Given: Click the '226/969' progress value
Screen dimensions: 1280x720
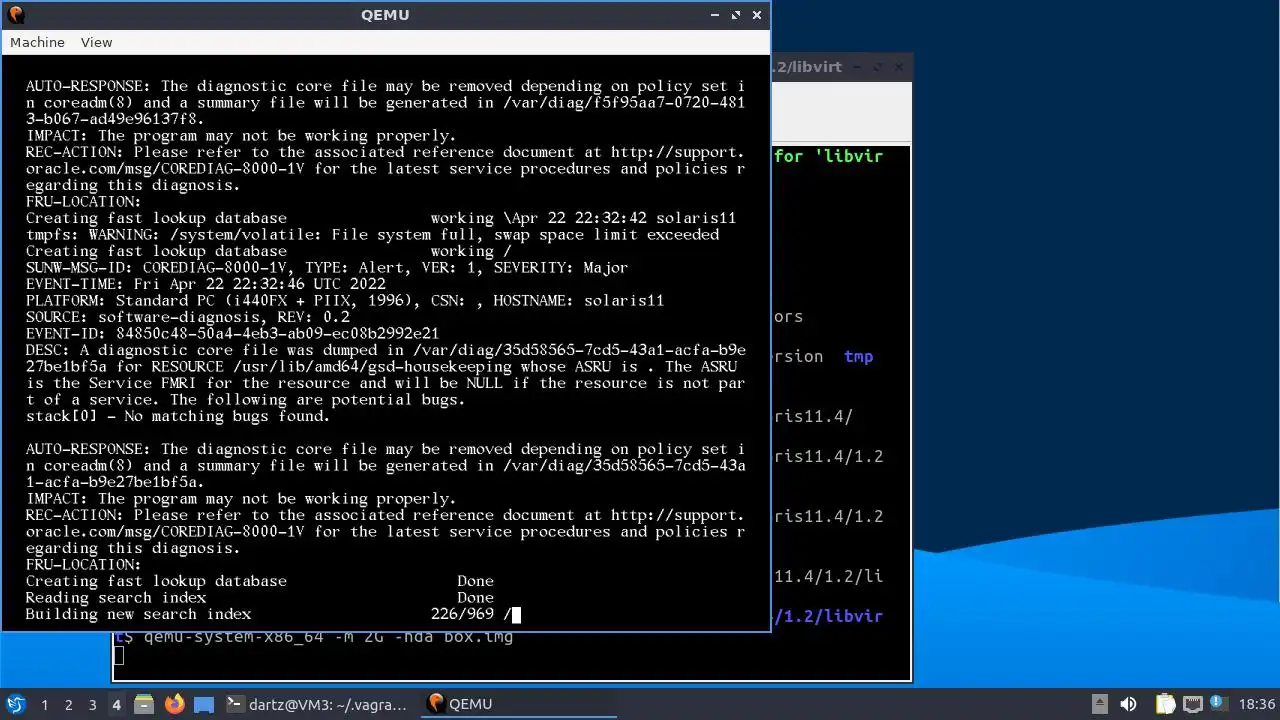Looking at the screenshot, I should pyautogui.click(x=462, y=614).
